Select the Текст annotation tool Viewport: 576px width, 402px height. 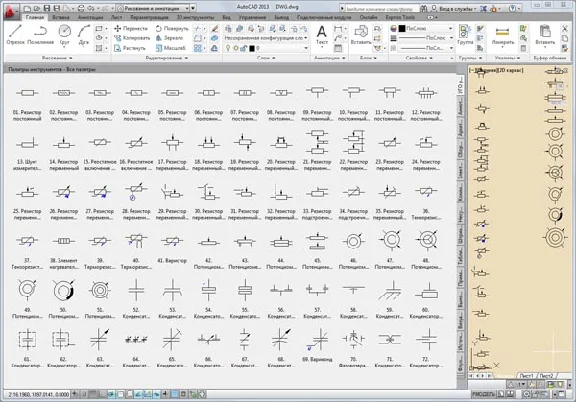pyautogui.click(x=322, y=35)
